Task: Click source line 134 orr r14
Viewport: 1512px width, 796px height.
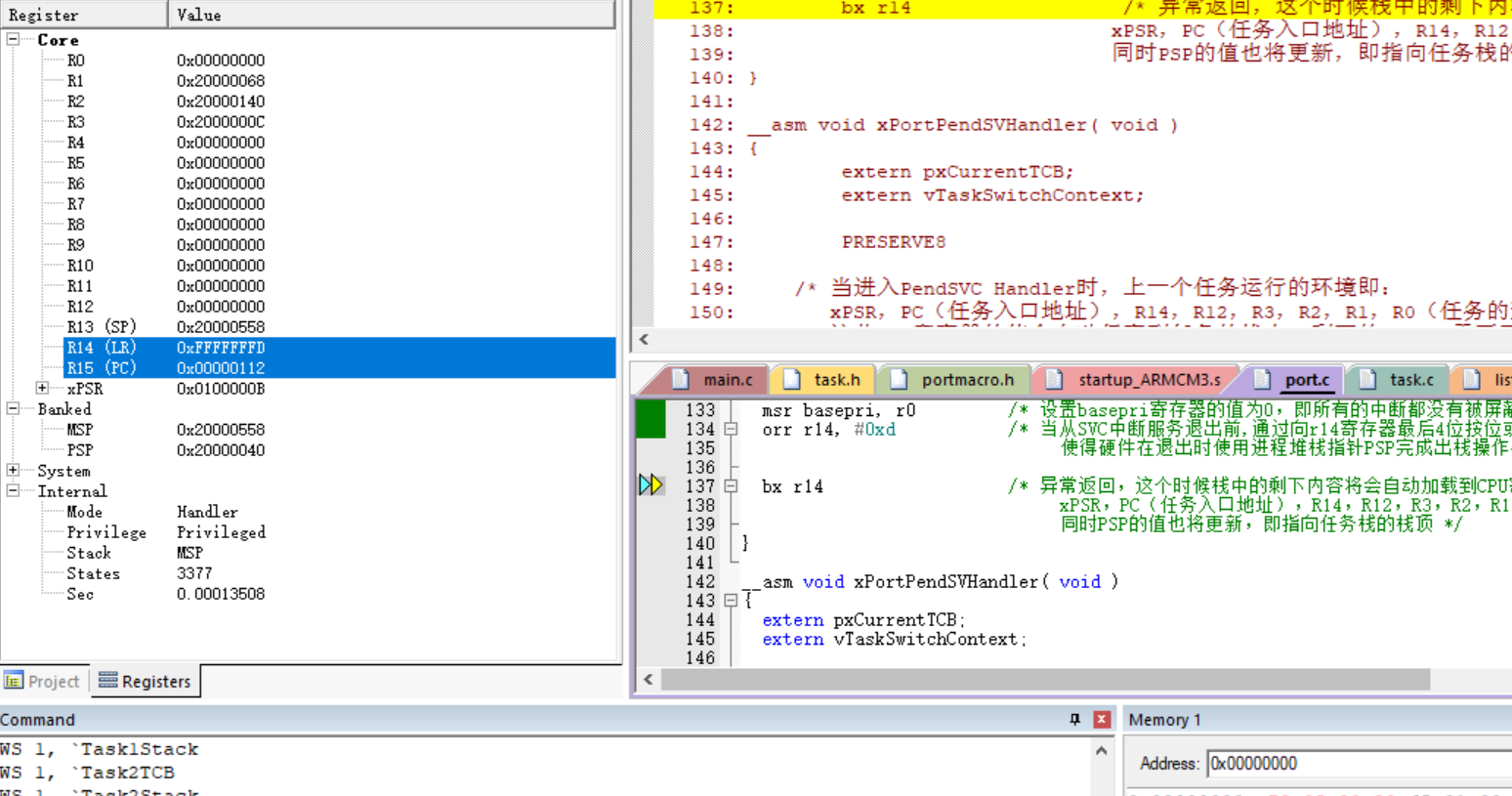Action: coord(828,430)
